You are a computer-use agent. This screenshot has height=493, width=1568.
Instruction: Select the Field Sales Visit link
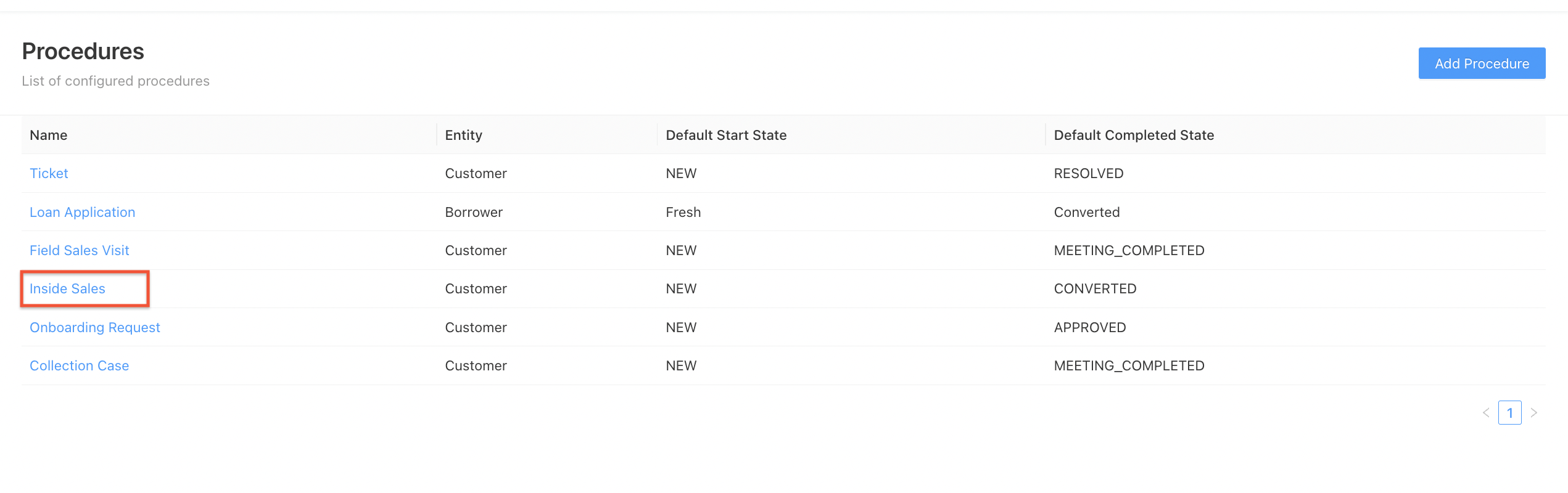(79, 251)
